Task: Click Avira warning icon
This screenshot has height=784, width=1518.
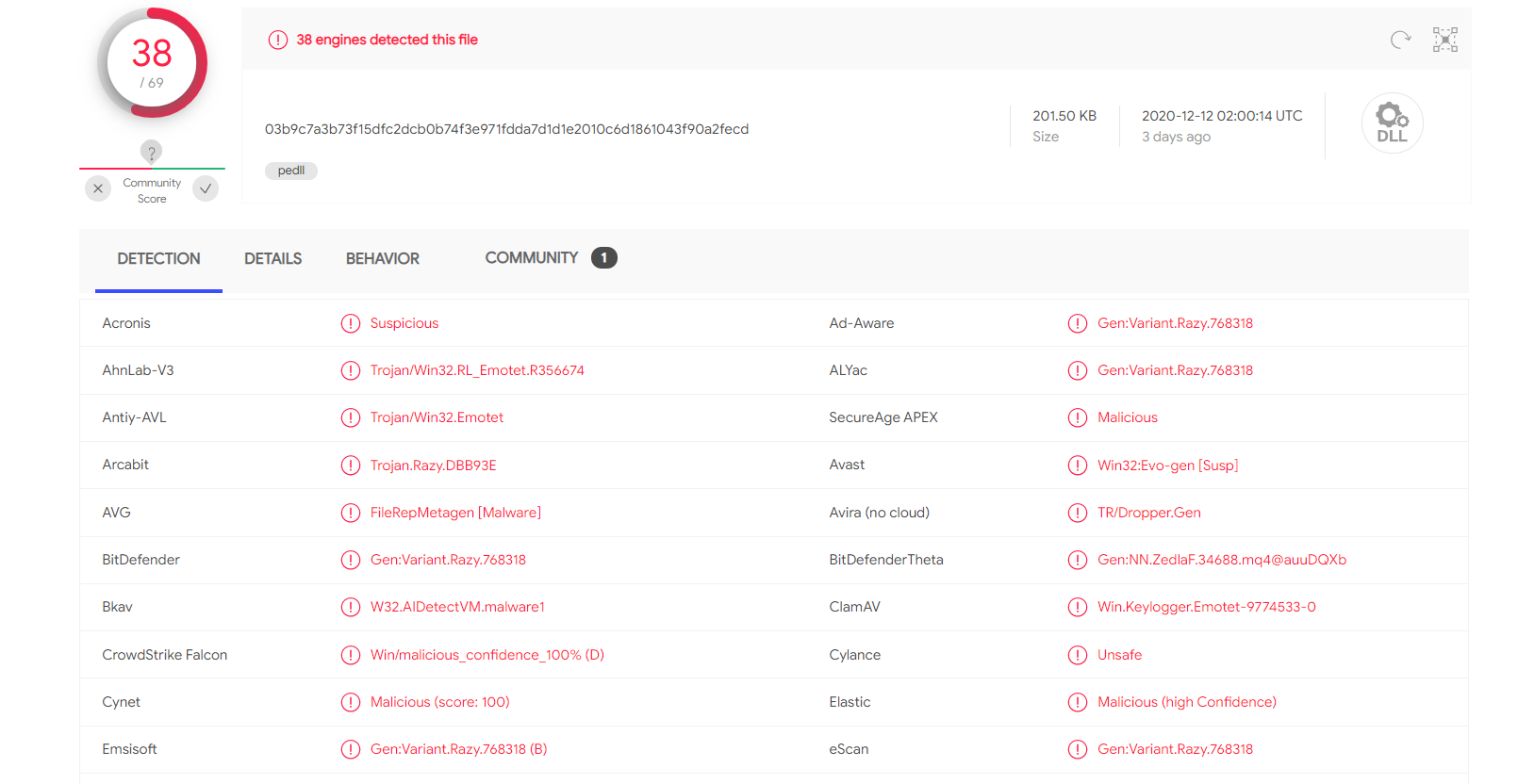Action: [1078, 513]
